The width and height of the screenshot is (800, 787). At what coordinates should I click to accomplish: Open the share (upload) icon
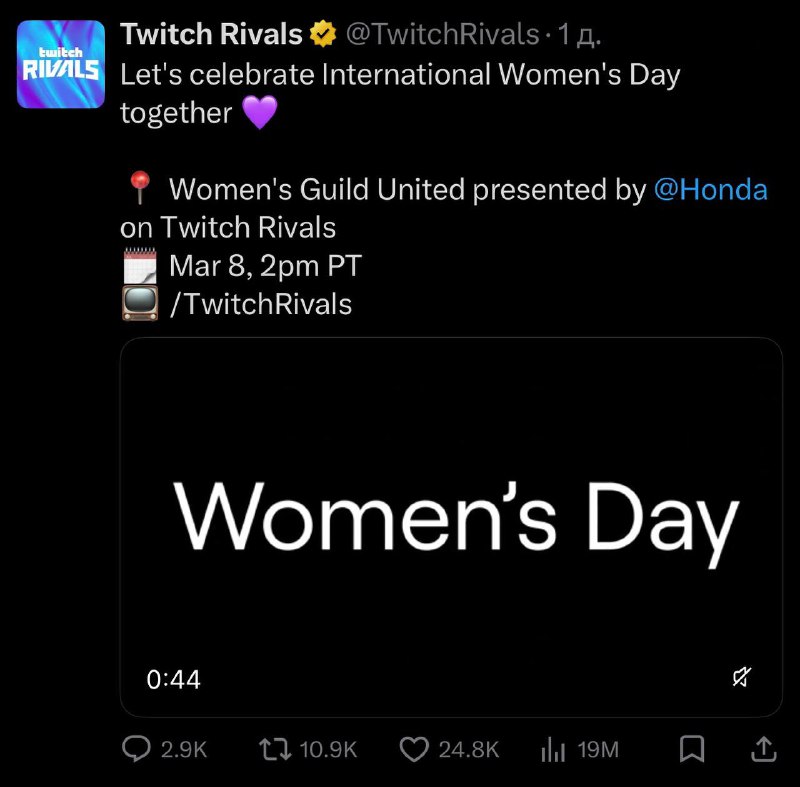coord(762,746)
